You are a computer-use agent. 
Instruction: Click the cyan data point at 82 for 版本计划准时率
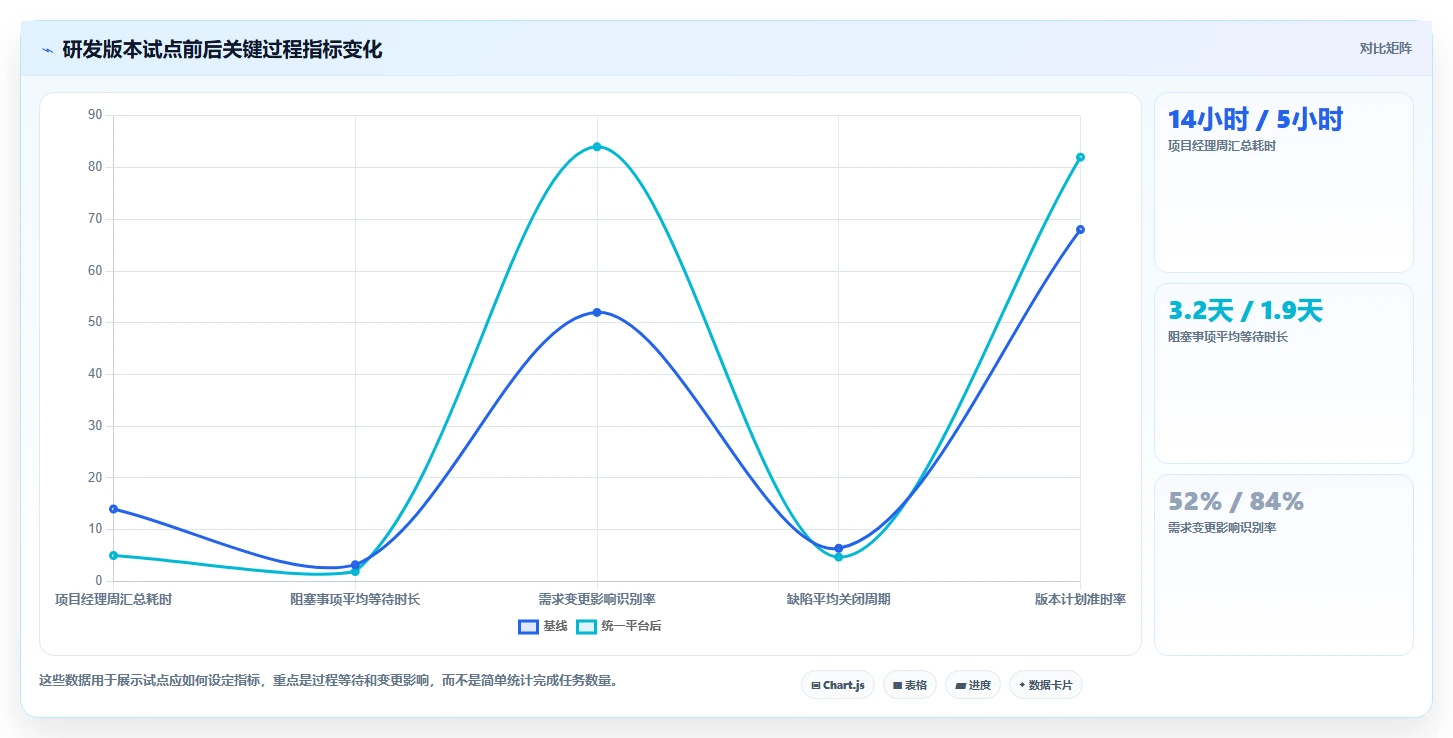[1080, 157]
